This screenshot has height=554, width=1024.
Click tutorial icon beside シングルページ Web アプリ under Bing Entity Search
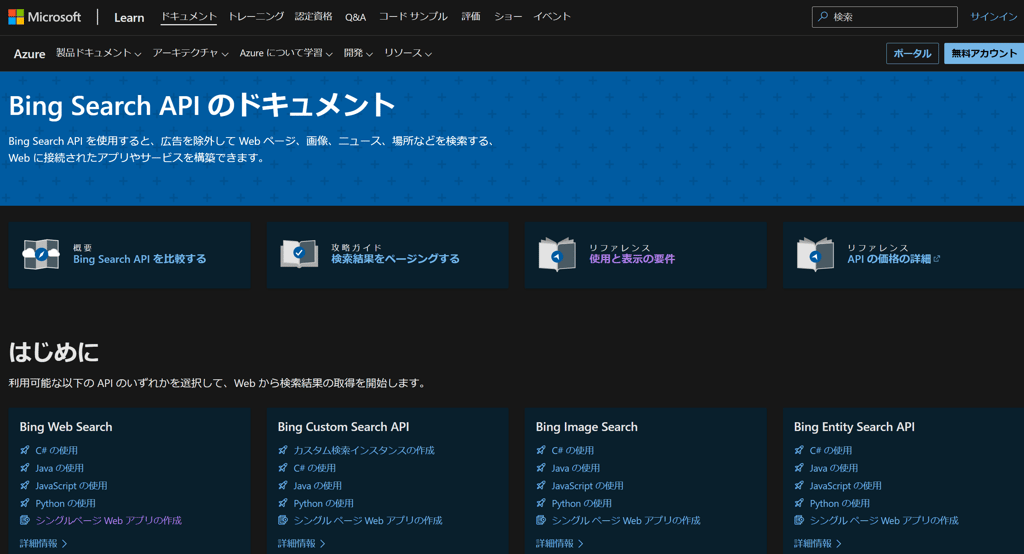[x=799, y=521]
